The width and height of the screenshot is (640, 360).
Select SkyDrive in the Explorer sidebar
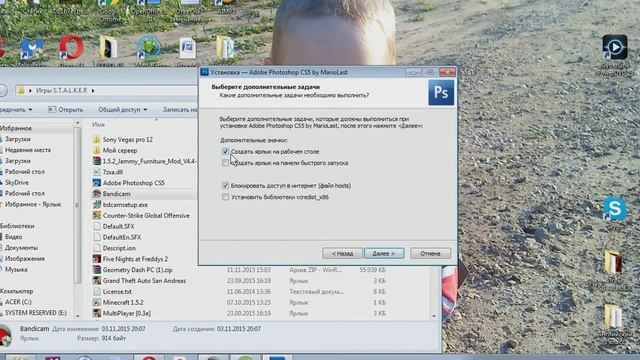point(17,182)
